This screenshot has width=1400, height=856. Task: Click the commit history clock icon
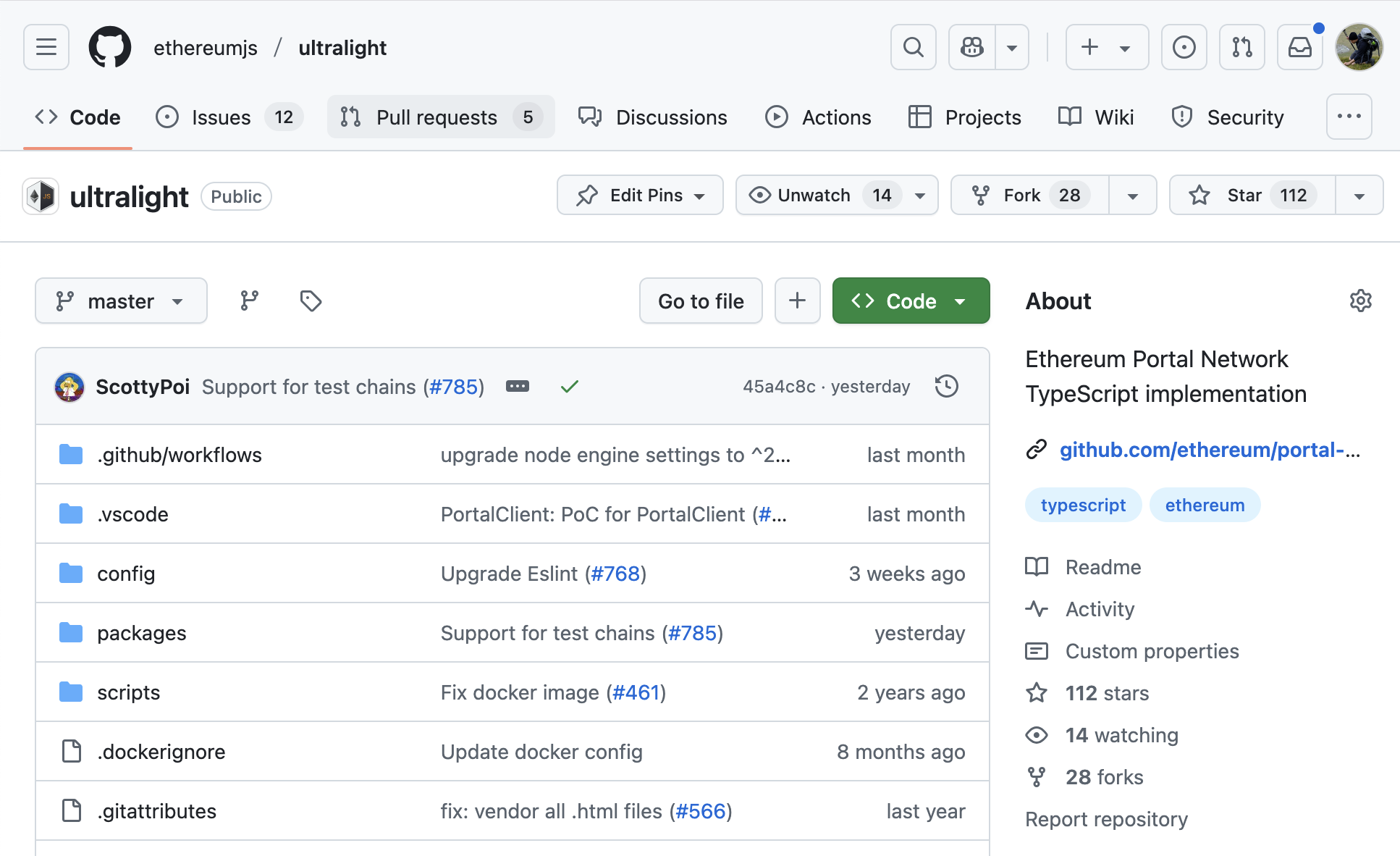946,386
